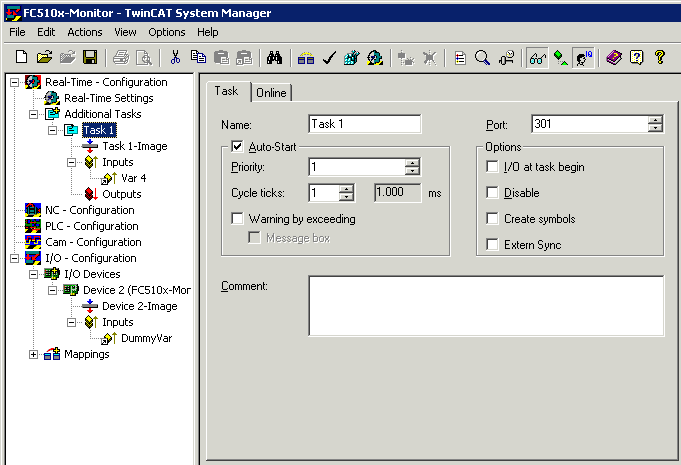This screenshot has height=465, width=681.
Task: Click the choose target system icon
Action: (506, 57)
